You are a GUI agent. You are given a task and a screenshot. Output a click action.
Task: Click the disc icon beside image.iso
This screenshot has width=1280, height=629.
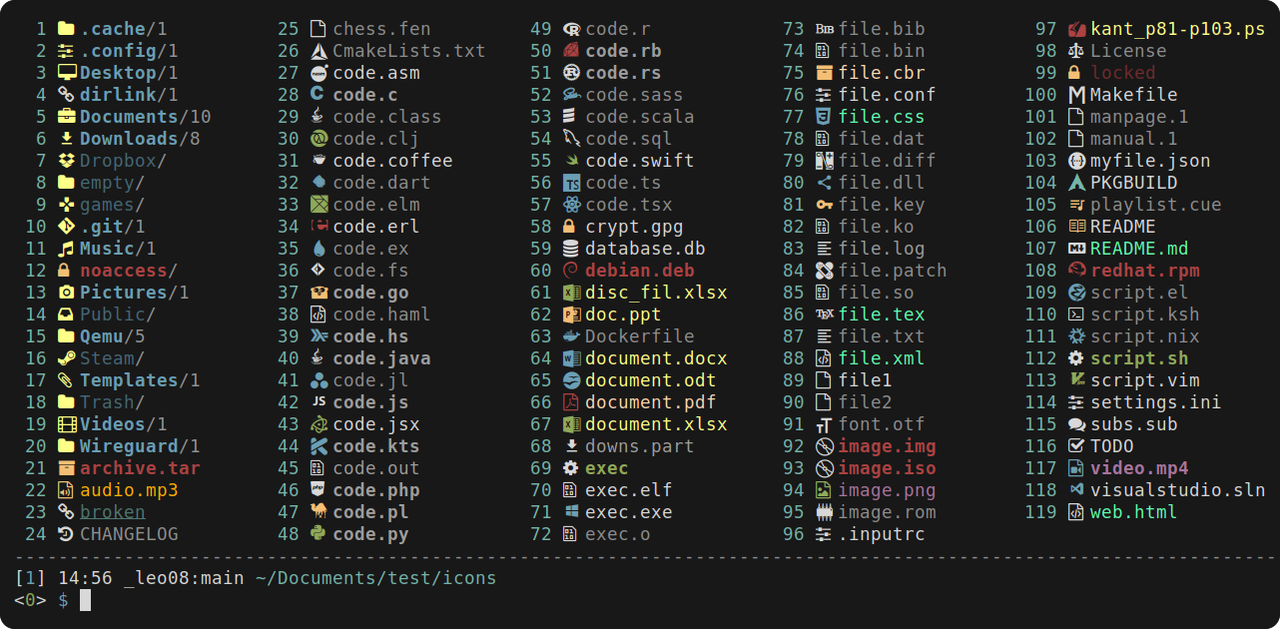coord(824,469)
